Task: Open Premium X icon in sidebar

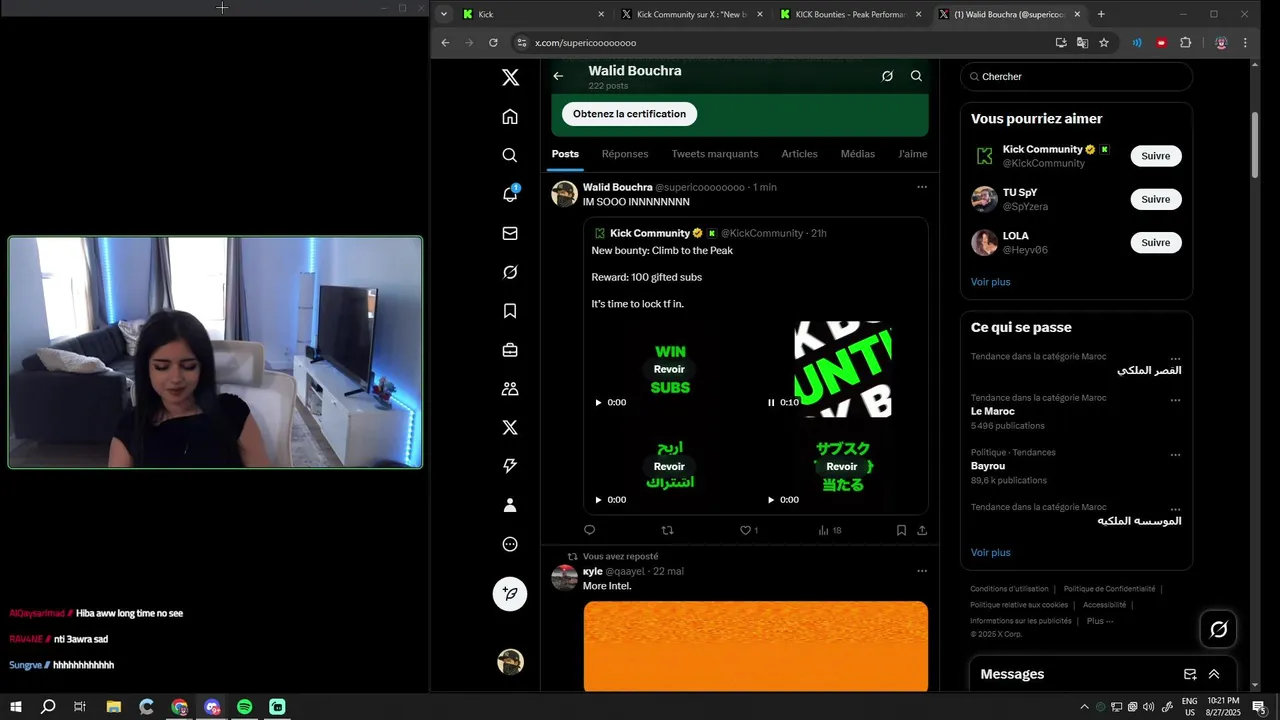Action: (510, 427)
